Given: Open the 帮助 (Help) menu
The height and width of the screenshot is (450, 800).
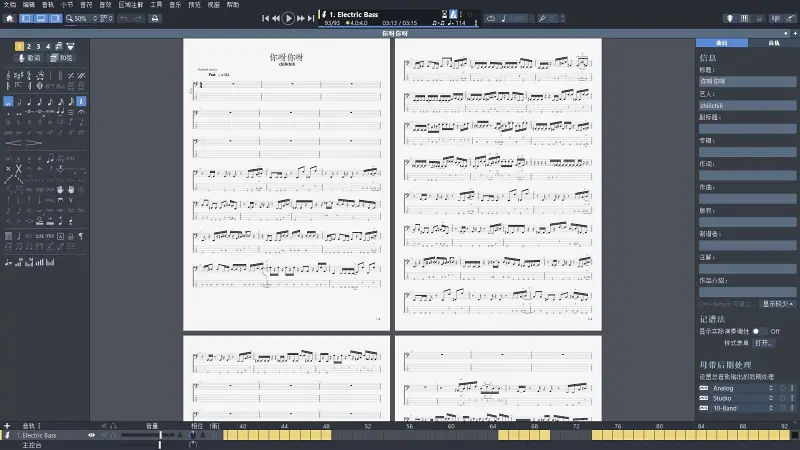Looking at the screenshot, I should 233,5.
